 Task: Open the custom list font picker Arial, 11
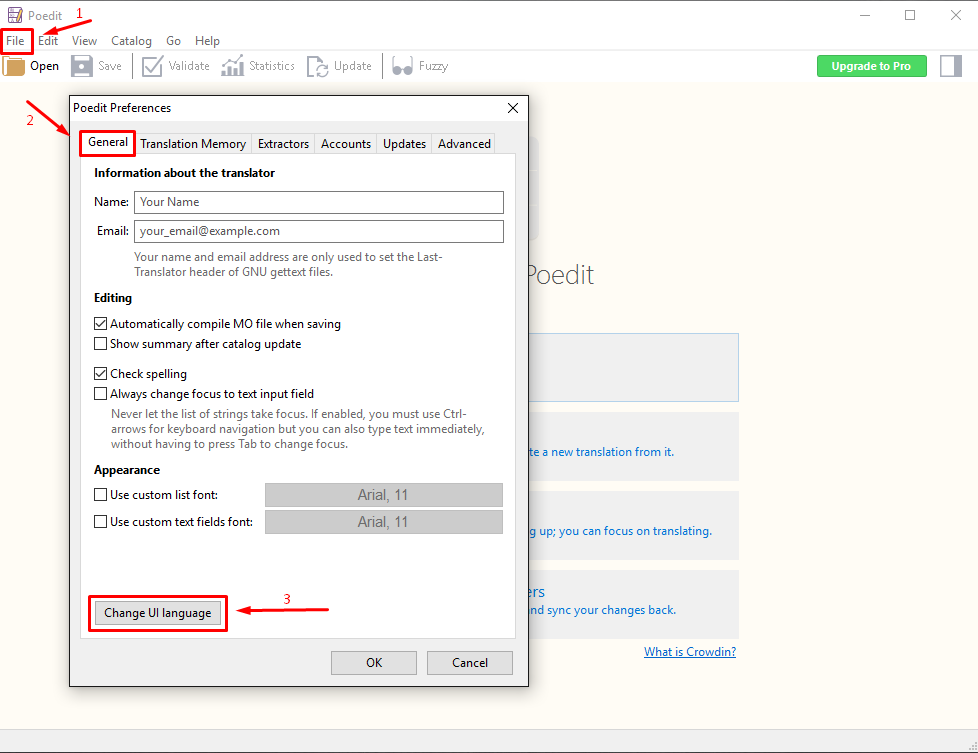point(384,495)
